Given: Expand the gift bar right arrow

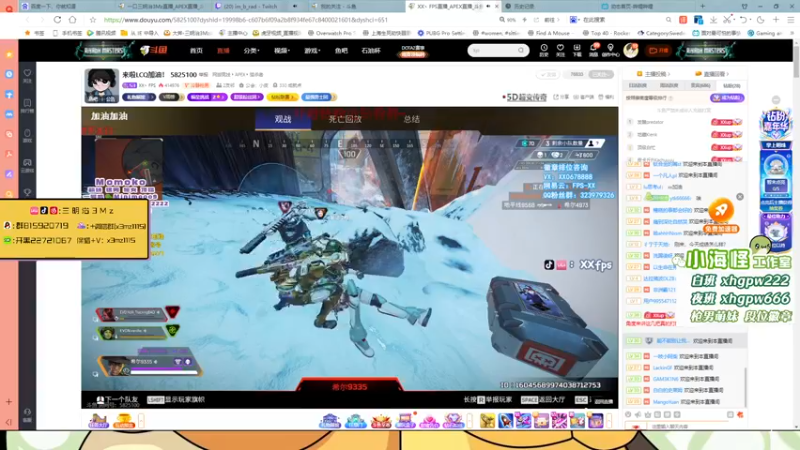Looking at the screenshot, I should (609, 421).
